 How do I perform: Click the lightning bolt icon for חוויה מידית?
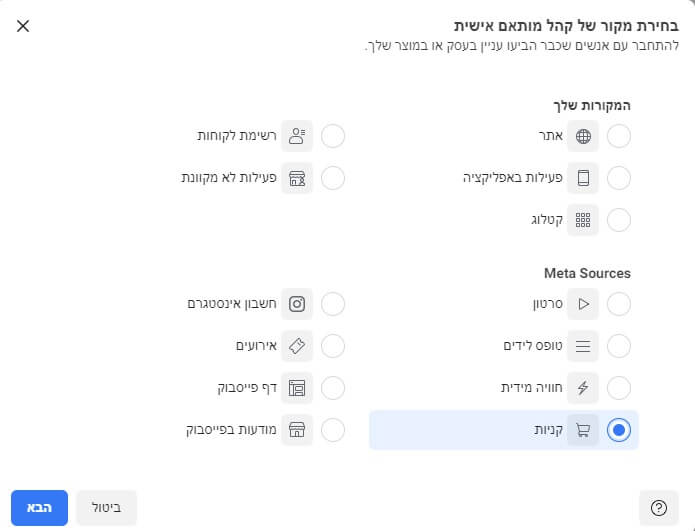pyautogui.click(x=583, y=388)
